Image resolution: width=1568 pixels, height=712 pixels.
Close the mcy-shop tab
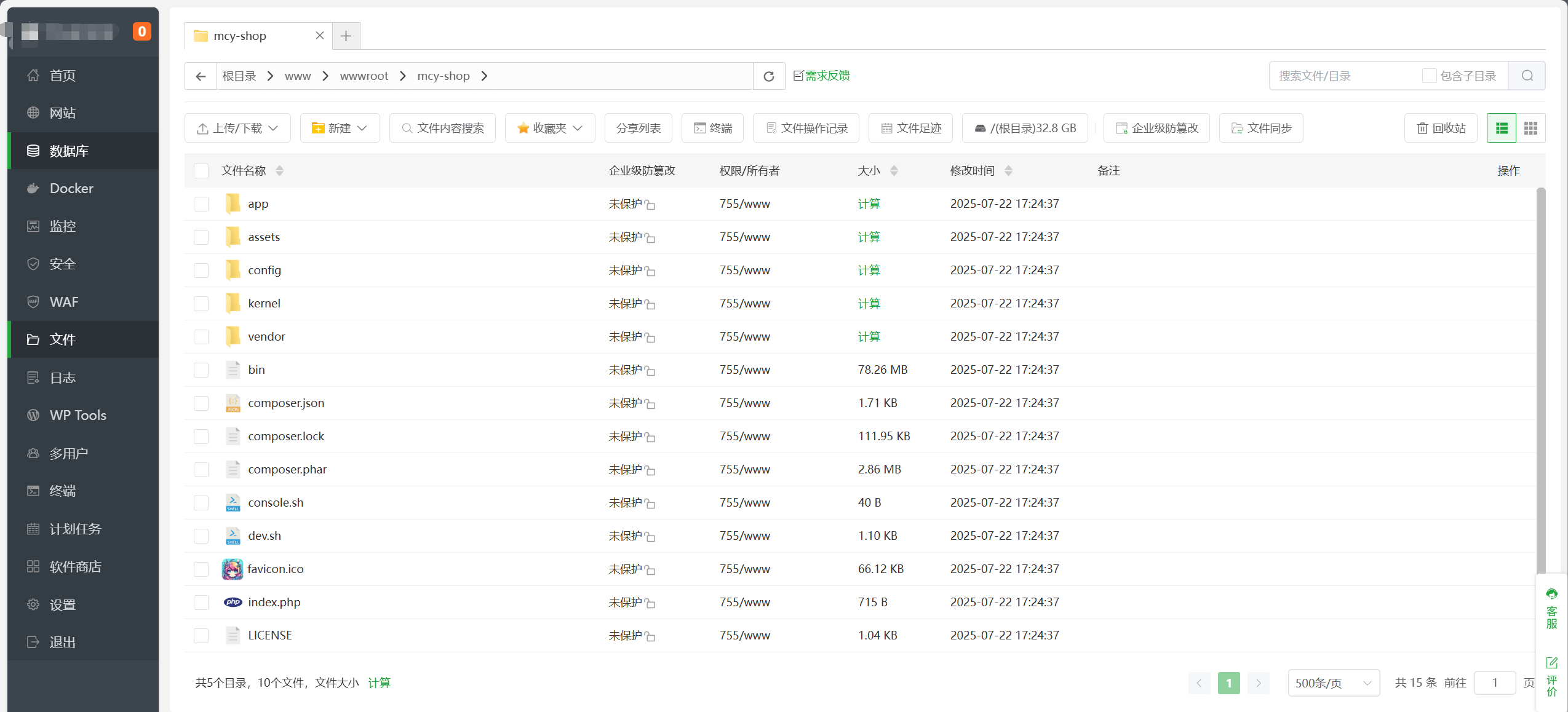pos(319,36)
